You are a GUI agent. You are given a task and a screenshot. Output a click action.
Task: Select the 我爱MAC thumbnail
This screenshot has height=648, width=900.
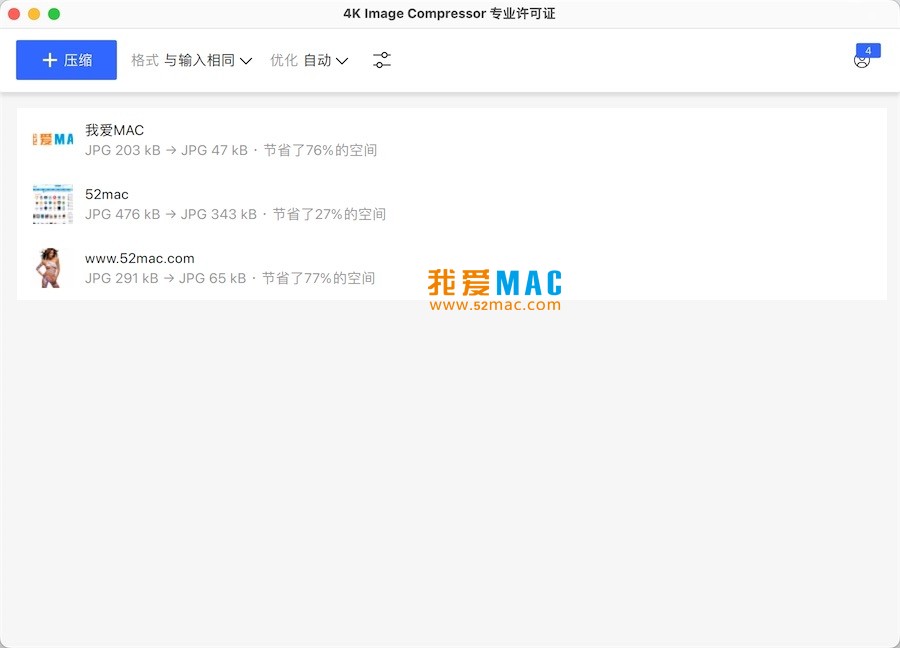click(x=53, y=139)
